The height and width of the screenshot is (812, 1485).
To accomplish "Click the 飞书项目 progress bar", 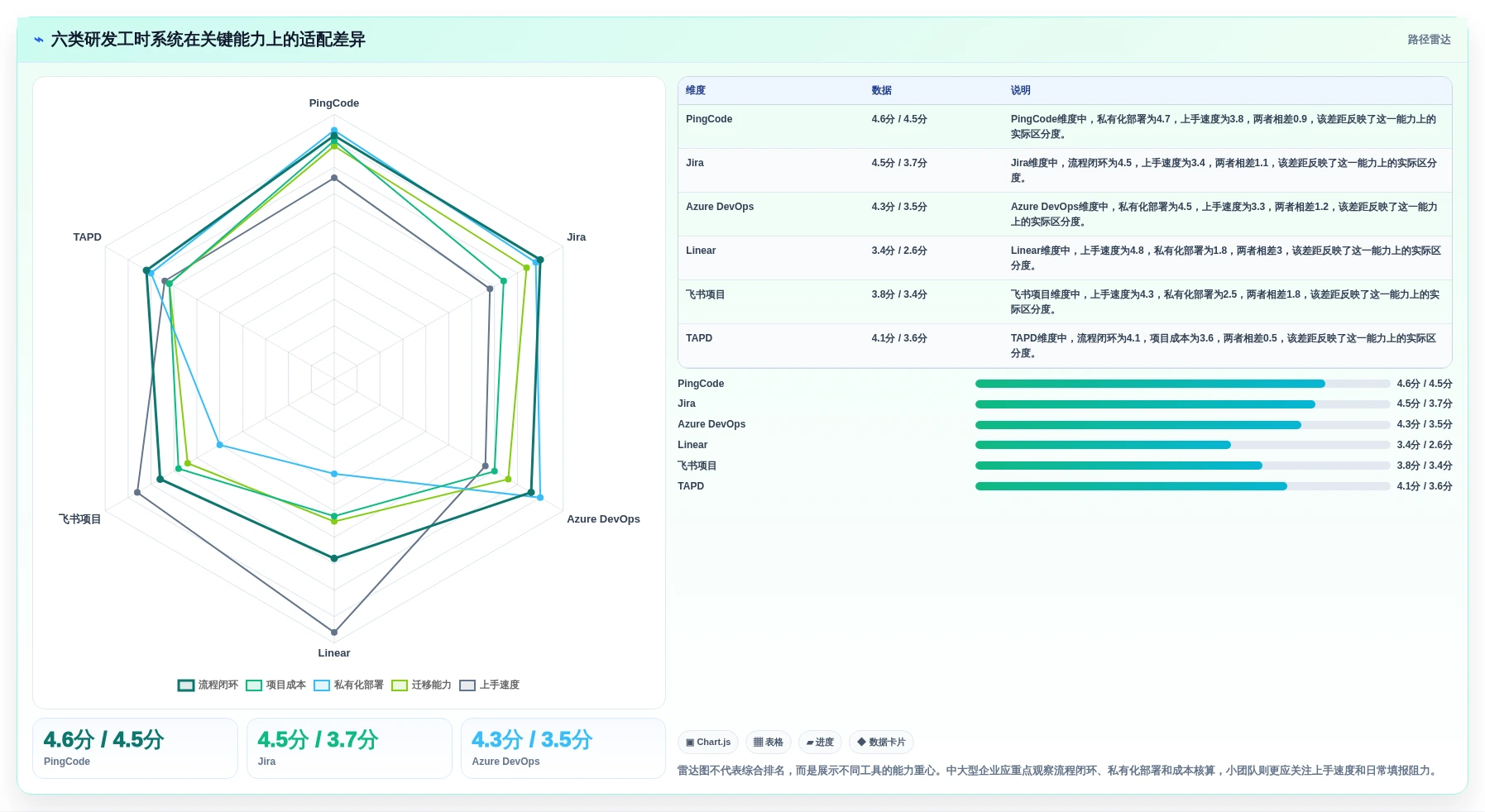I will [x=1182, y=466].
